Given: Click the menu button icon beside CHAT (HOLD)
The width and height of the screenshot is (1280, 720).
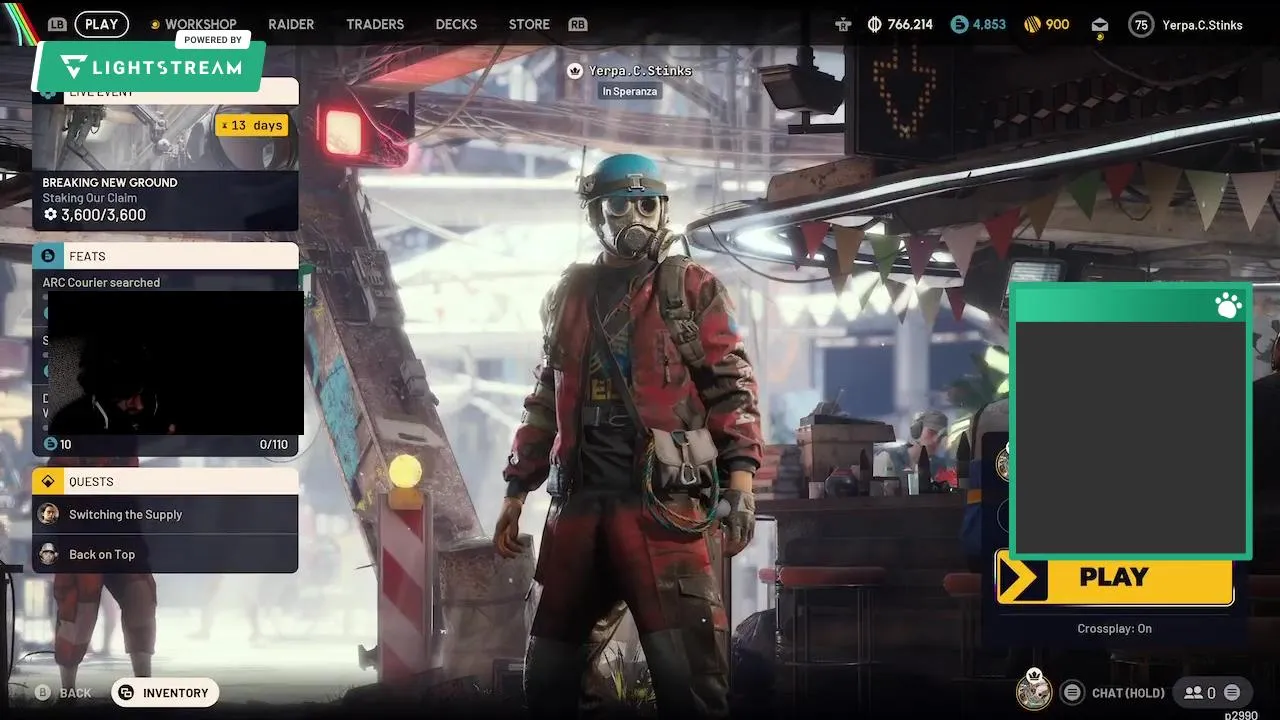Looking at the screenshot, I should point(1072,692).
